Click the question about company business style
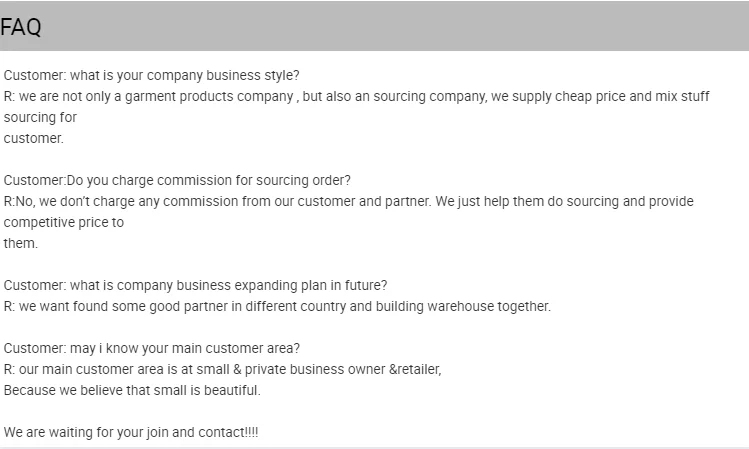Image resolution: width=749 pixels, height=449 pixels. 151,75
